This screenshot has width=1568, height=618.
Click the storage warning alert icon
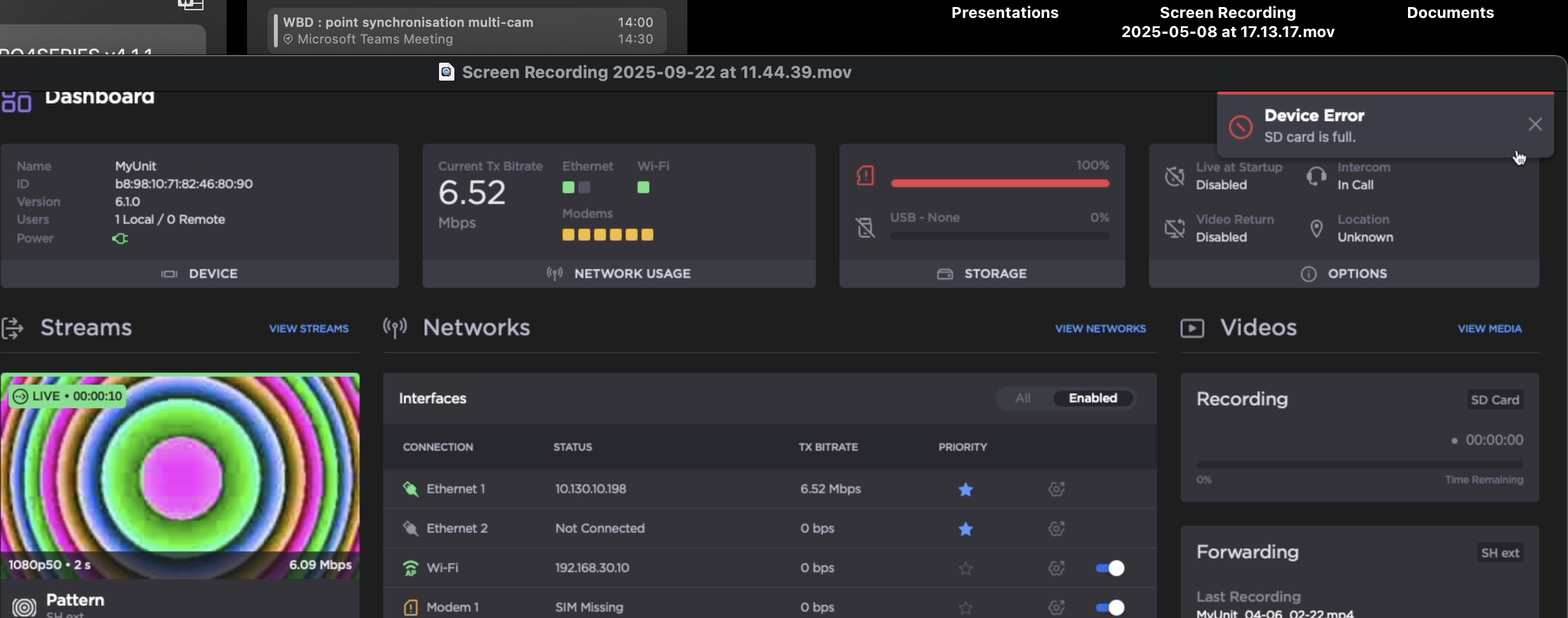[865, 175]
